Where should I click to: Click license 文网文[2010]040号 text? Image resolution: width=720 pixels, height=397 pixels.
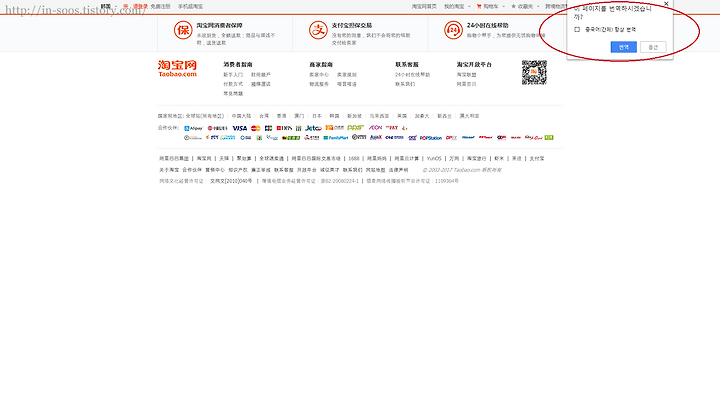pyautogui.click(x=231, y=181)
